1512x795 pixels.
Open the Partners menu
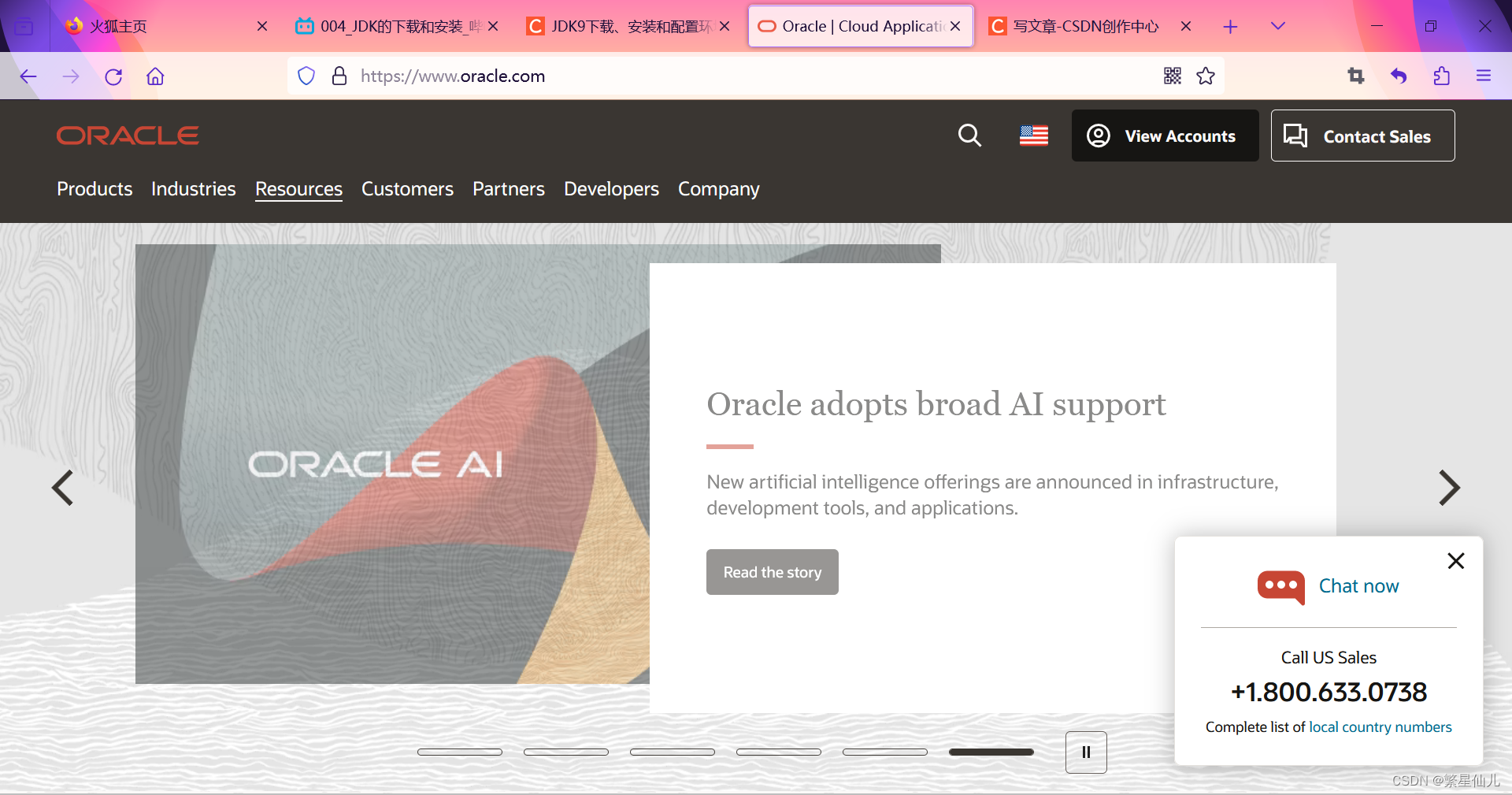[509, 189]
